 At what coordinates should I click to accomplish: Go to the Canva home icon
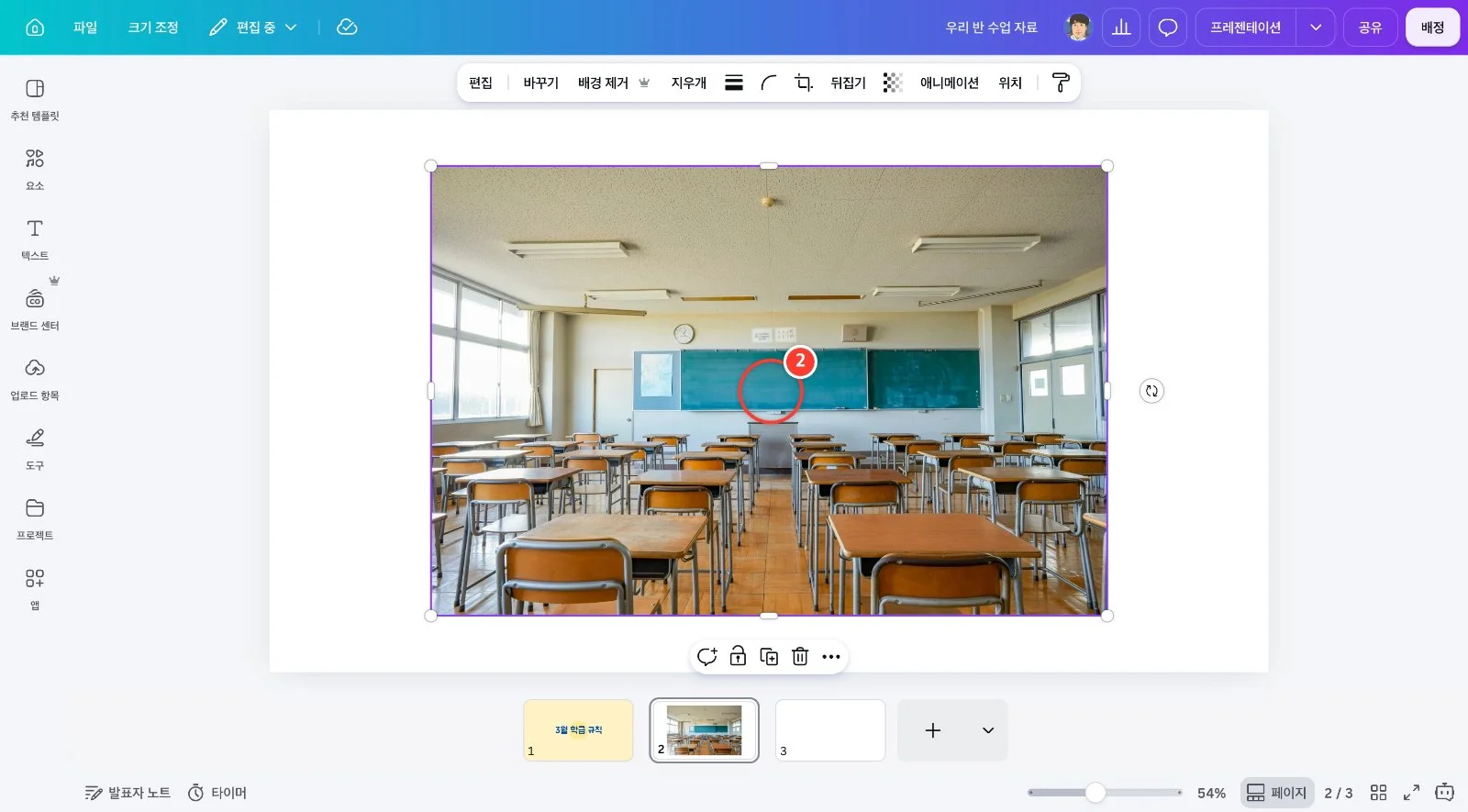click(35, 28)
